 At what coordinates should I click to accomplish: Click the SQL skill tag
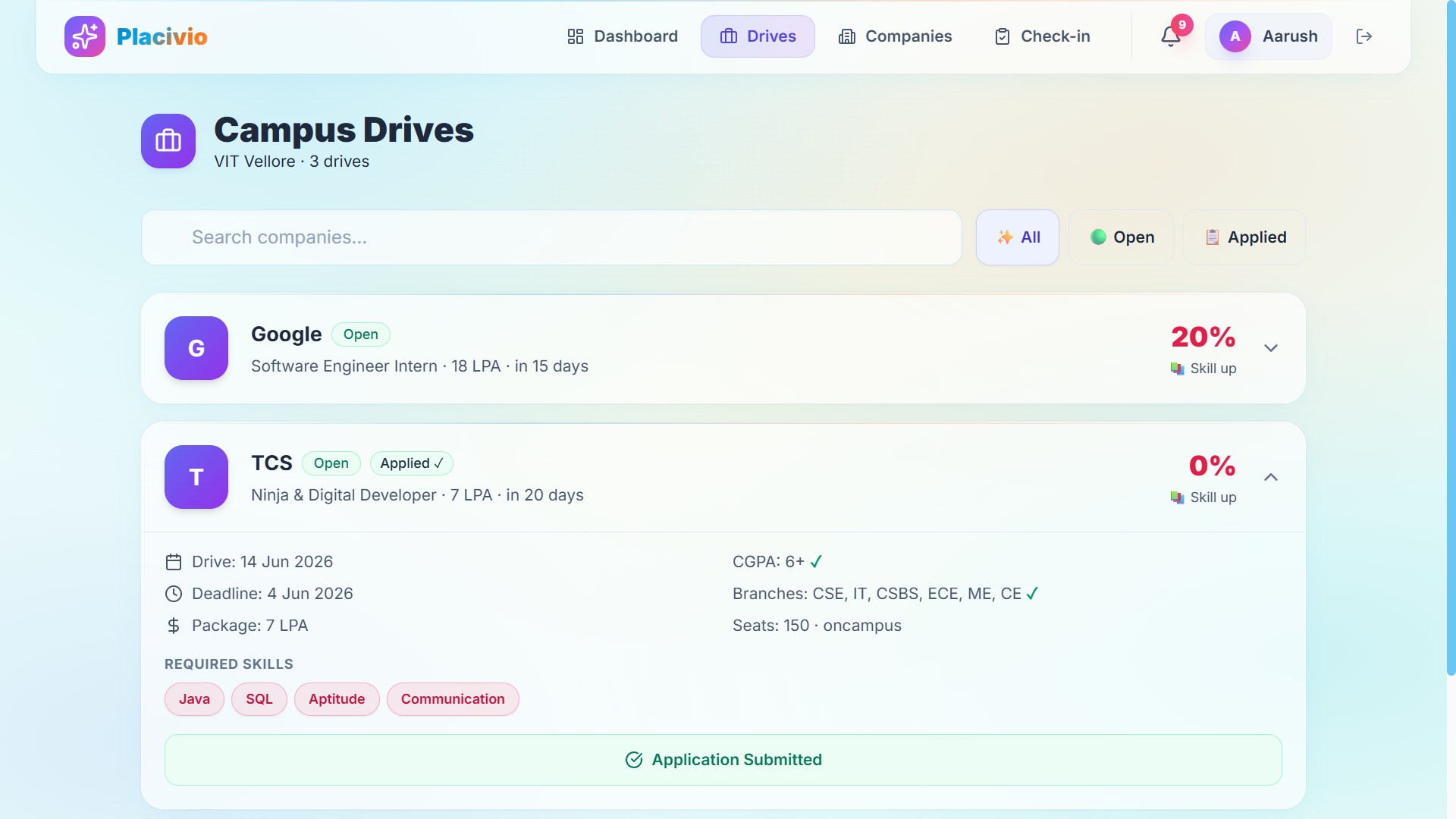pos(259,699)
